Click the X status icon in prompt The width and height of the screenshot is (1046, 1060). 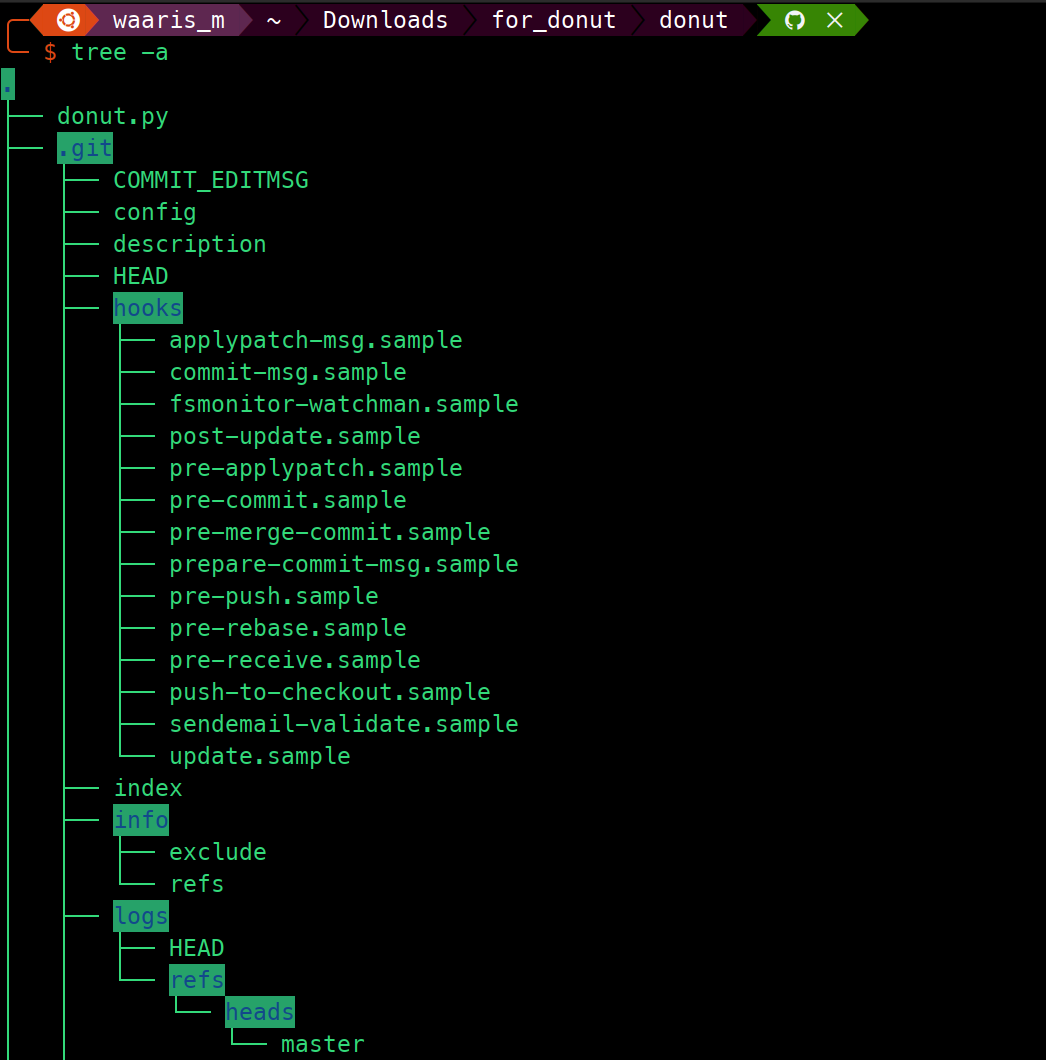835,20
